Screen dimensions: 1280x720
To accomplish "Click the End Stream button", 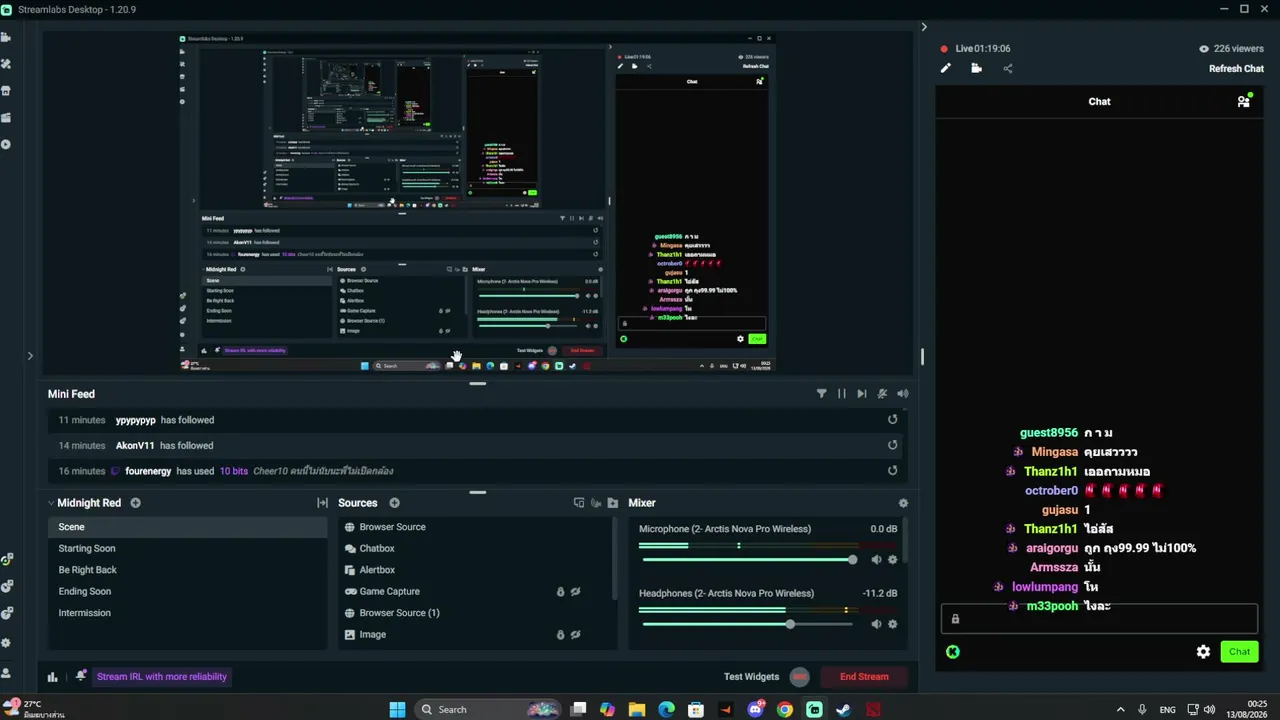I will click(x=864, y=677).
